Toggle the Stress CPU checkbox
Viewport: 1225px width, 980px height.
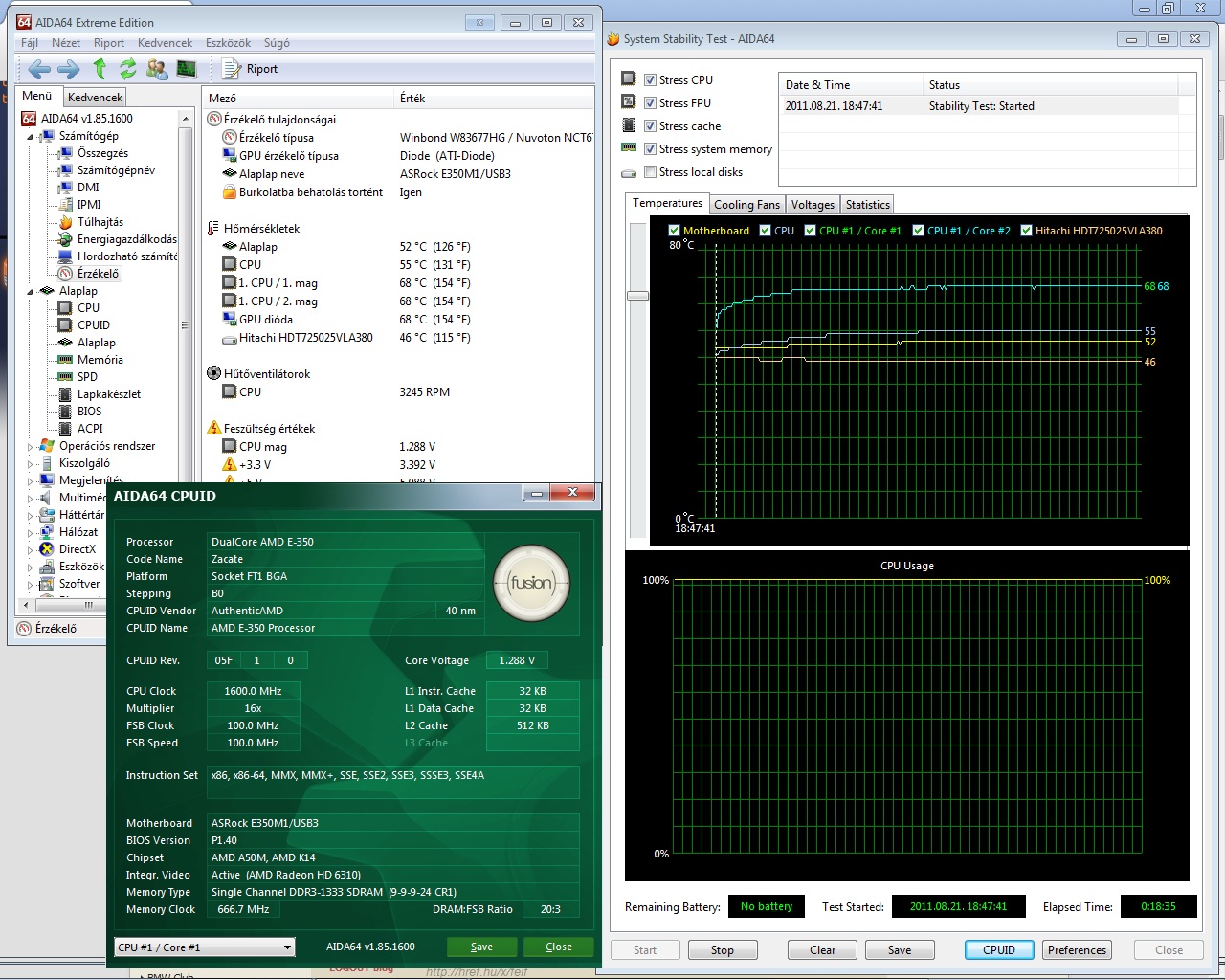650,80
